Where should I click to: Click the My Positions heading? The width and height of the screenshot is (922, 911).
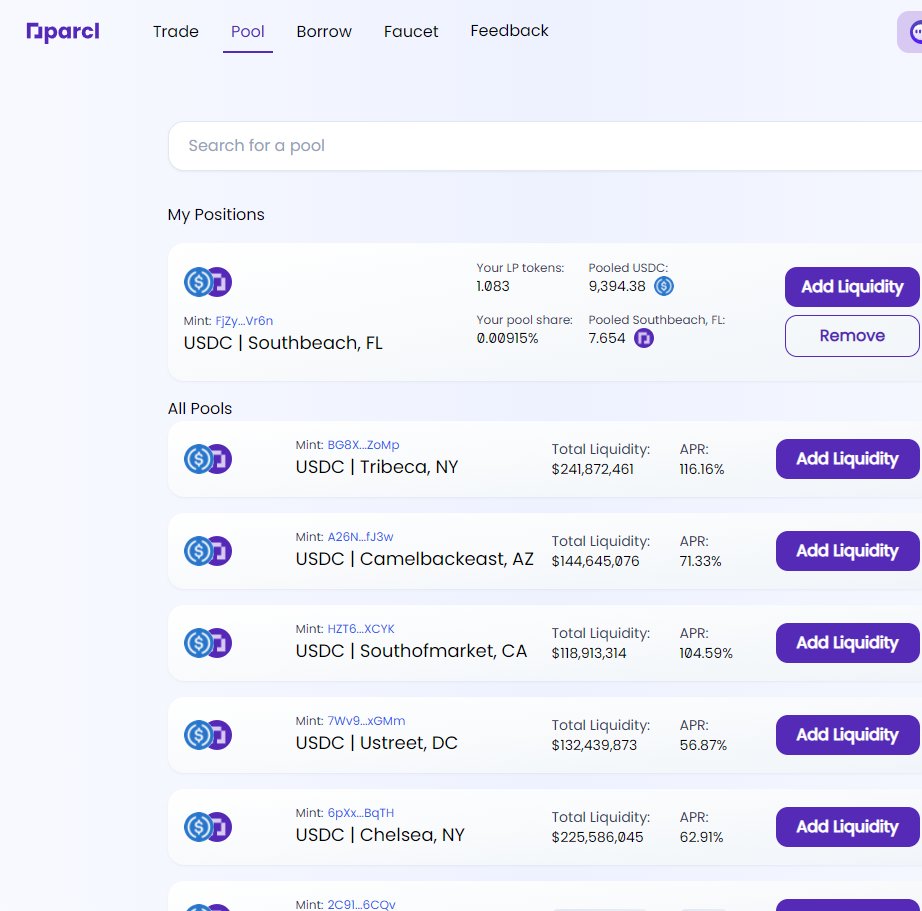(x=216, y=215)
